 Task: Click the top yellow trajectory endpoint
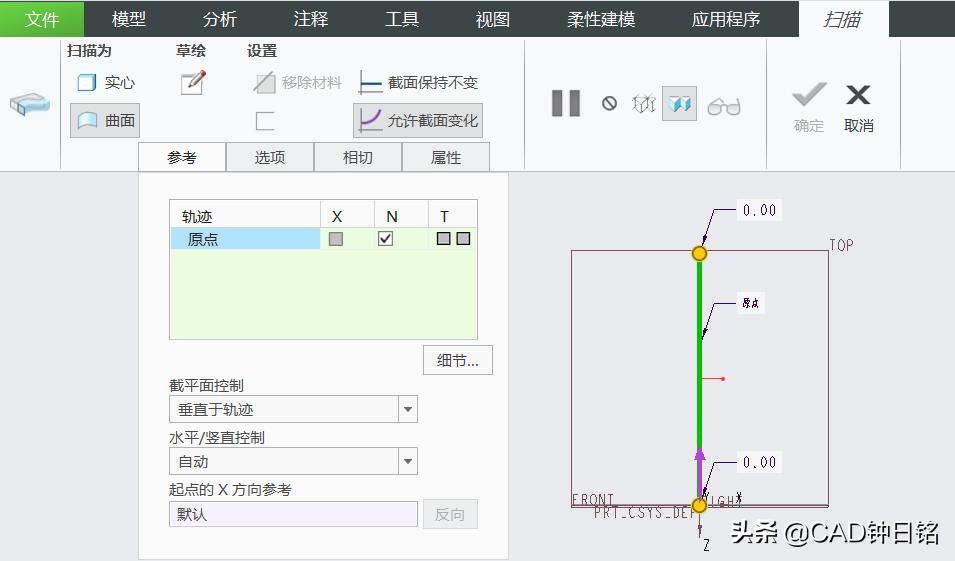click(x=699, y=253)
